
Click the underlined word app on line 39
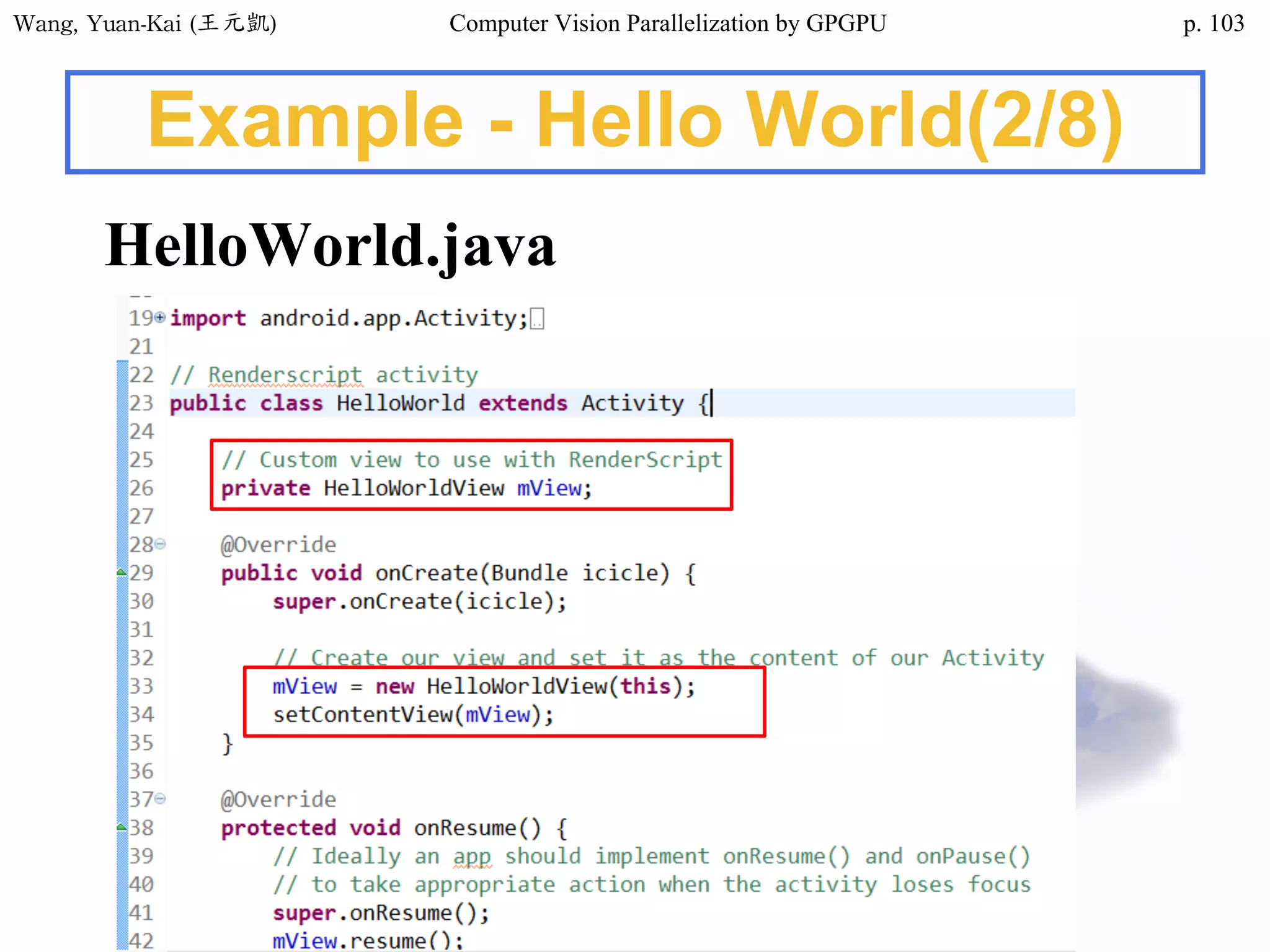[x=472, y=858]
